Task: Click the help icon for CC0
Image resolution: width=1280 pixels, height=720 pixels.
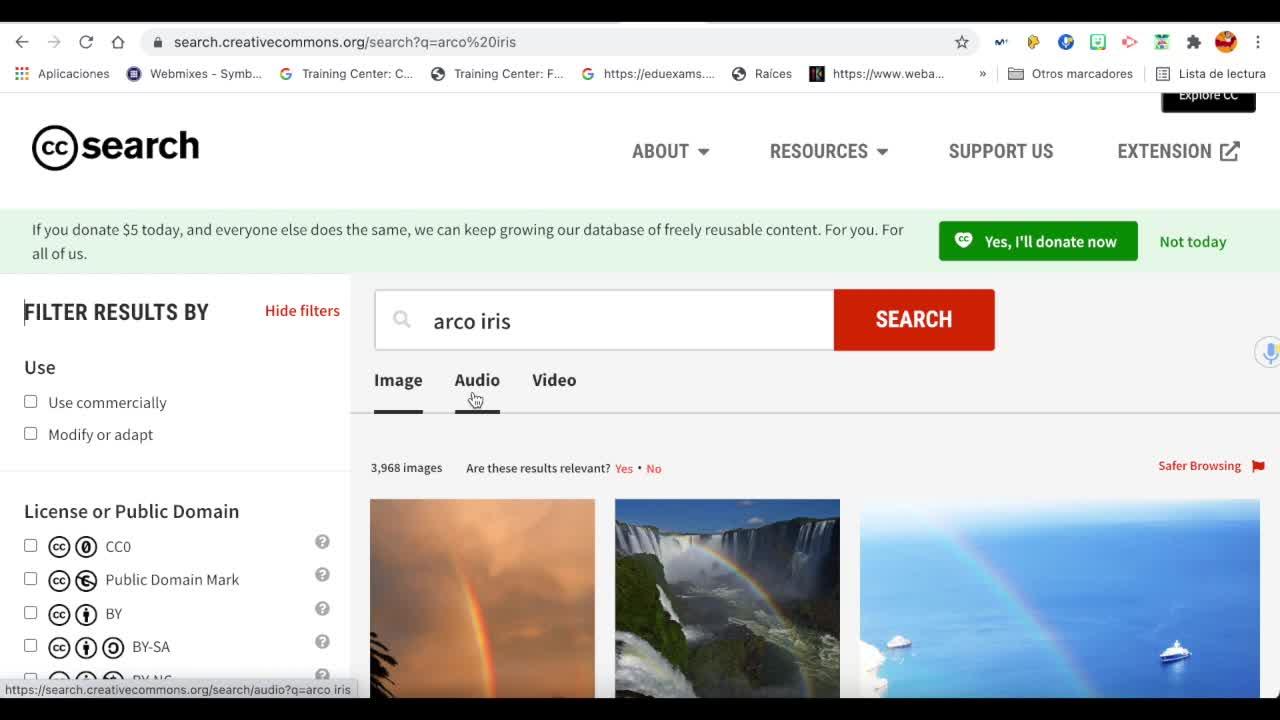Action: [322, 542]
